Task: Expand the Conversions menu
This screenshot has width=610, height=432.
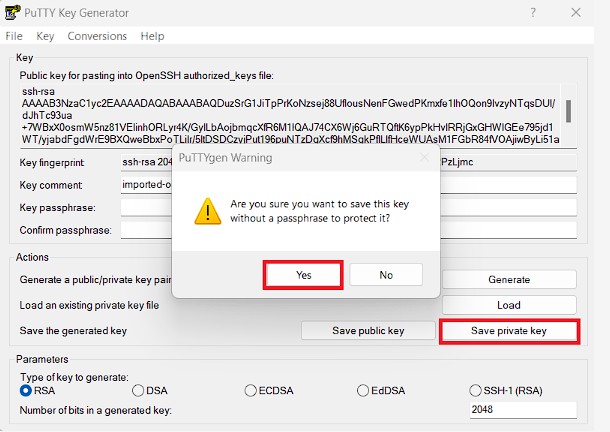Action: click(97, 36)
